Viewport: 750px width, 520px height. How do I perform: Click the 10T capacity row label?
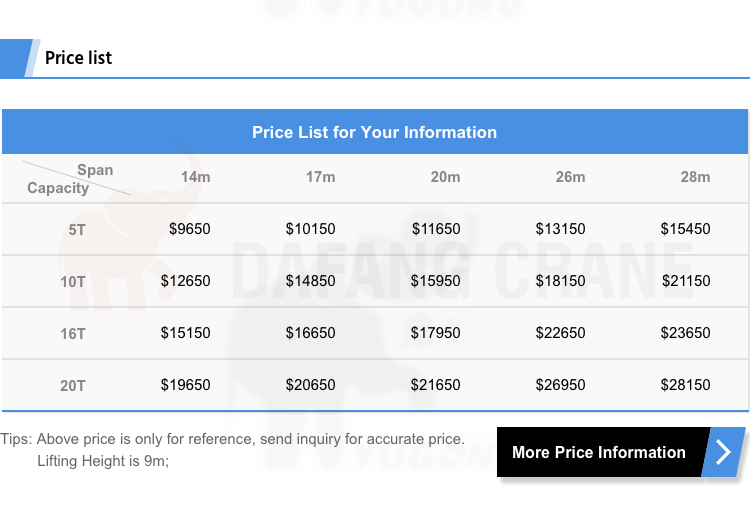(x=73, y=282)
